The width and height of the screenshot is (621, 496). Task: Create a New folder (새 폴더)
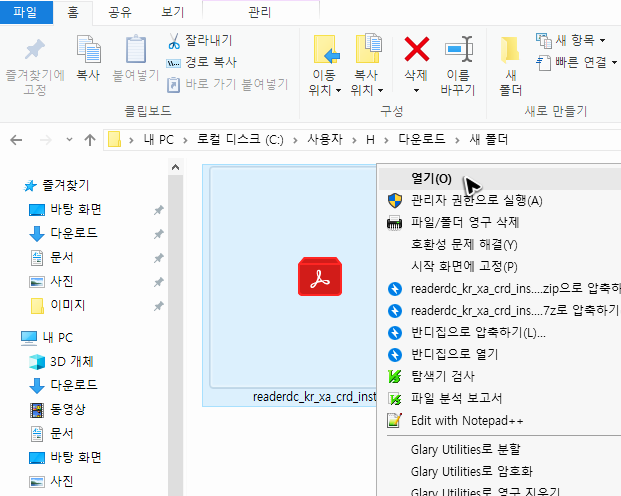(x=510, y=66)
